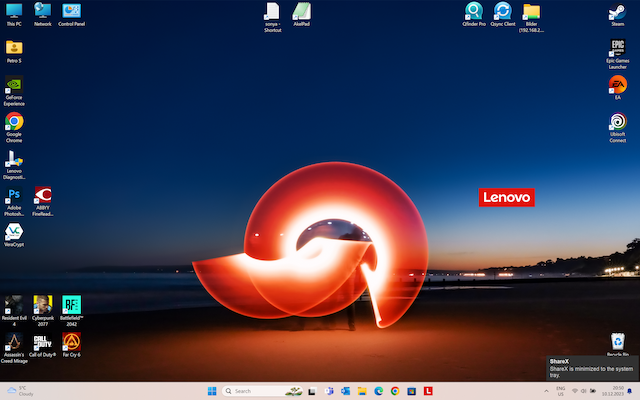640x400 pixels.
Task: Open the Steam desktop shortcut
Action: pos(617,12)
